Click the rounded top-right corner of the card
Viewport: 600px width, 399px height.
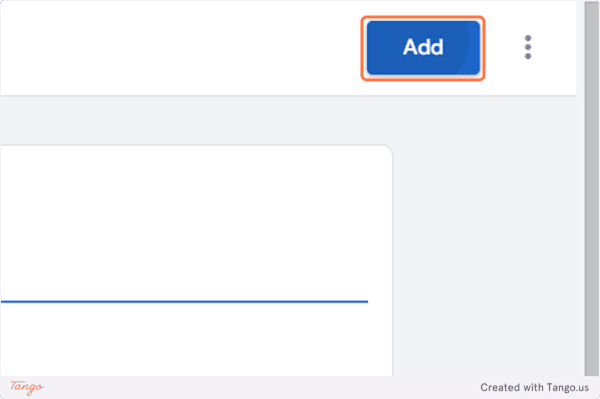pyautogui.click(x=387, y=150)
